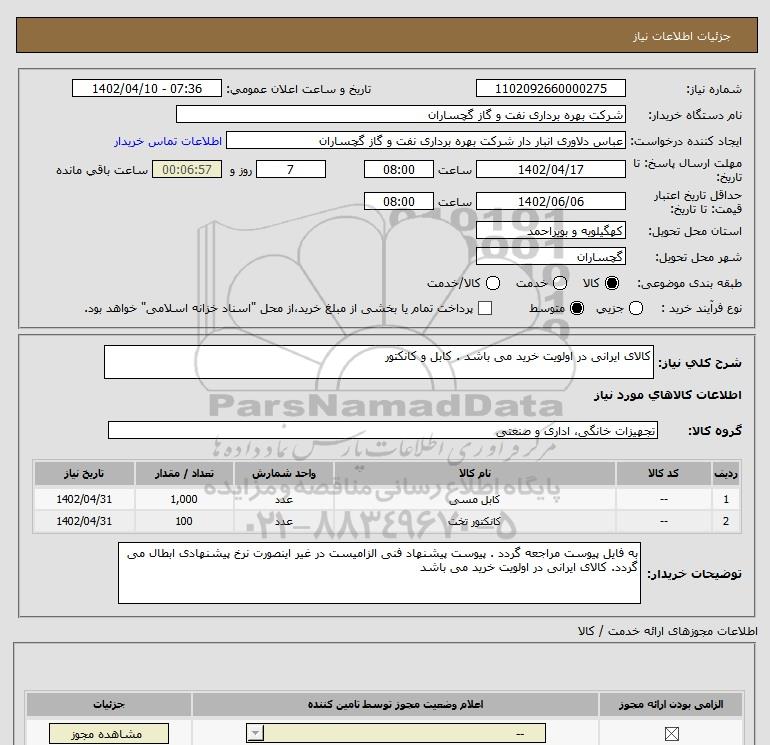The height and width of the screenshot is (745, 770).
Task: Click the تاریخ نیاز column header
Action: point(84,473)
